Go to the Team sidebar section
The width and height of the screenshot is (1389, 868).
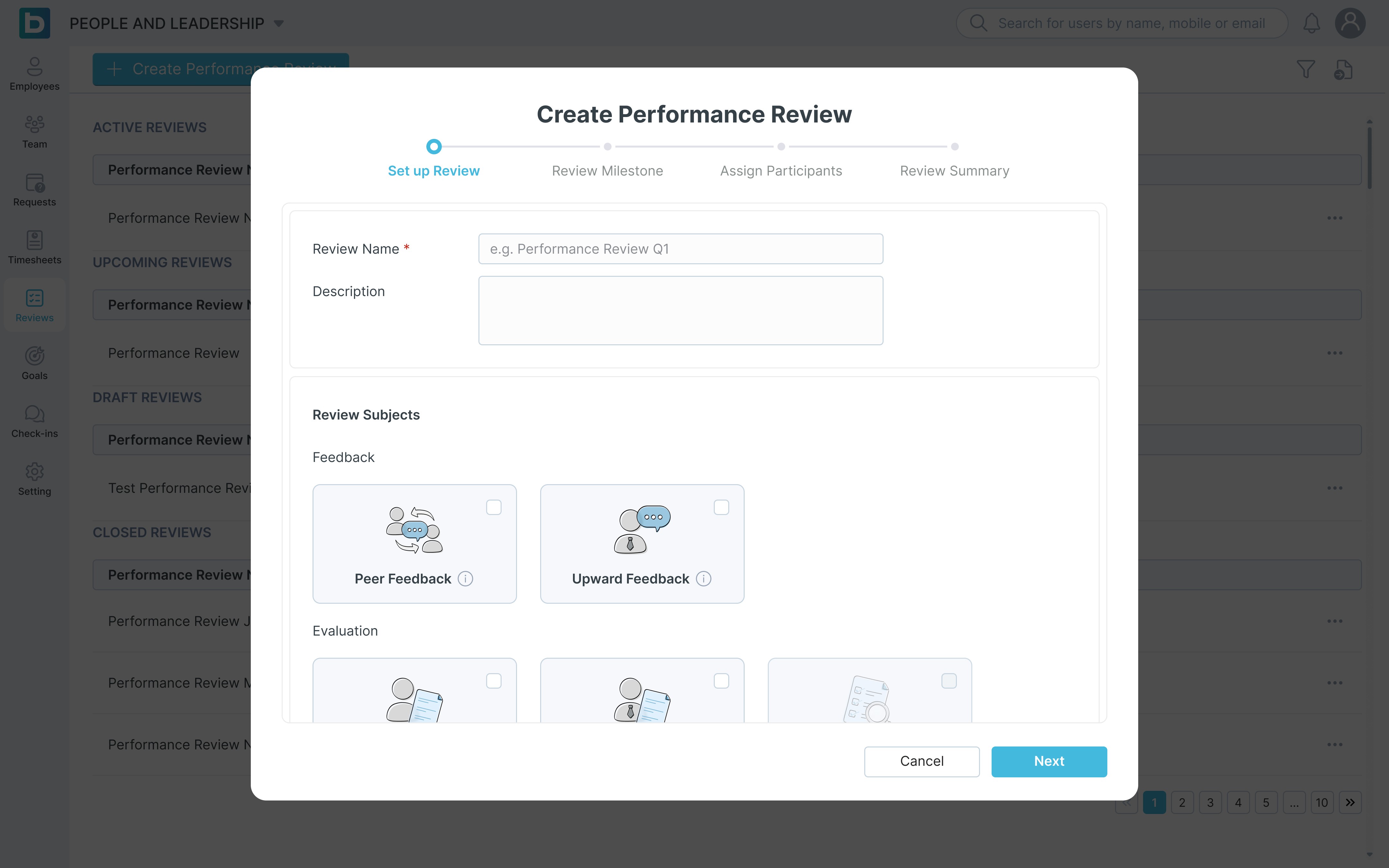click(34, 132)
